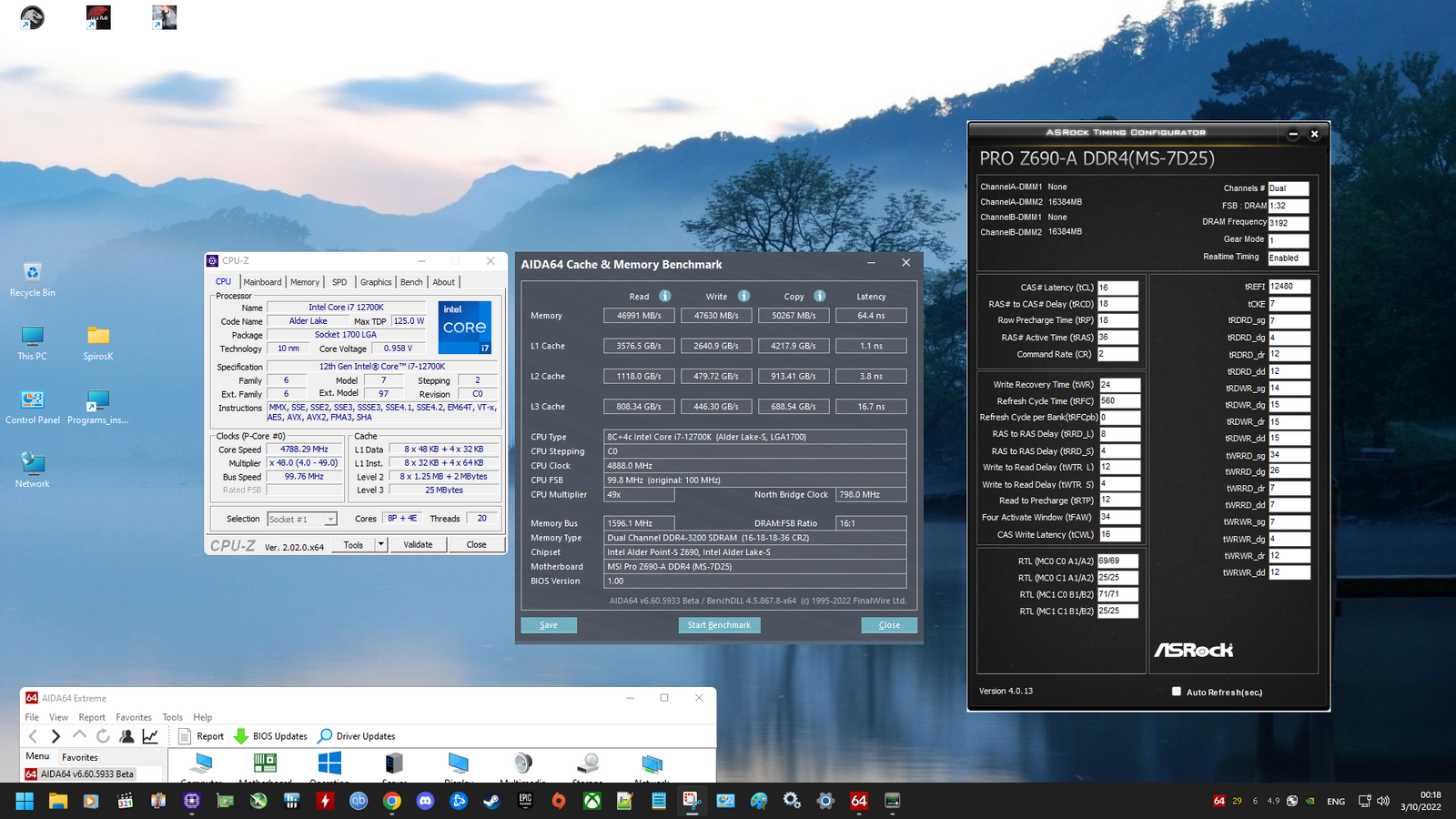Open the Multimedia speaker icon in AIDA64

522,765
